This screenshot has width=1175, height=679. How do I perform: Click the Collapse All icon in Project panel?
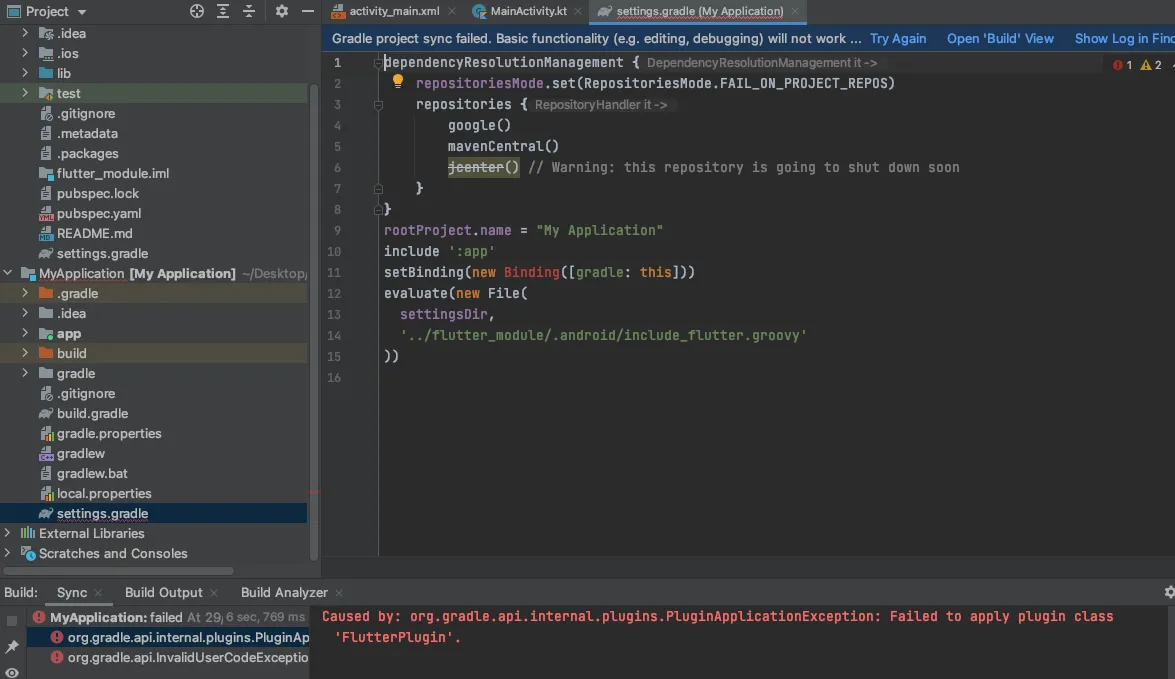249,11
